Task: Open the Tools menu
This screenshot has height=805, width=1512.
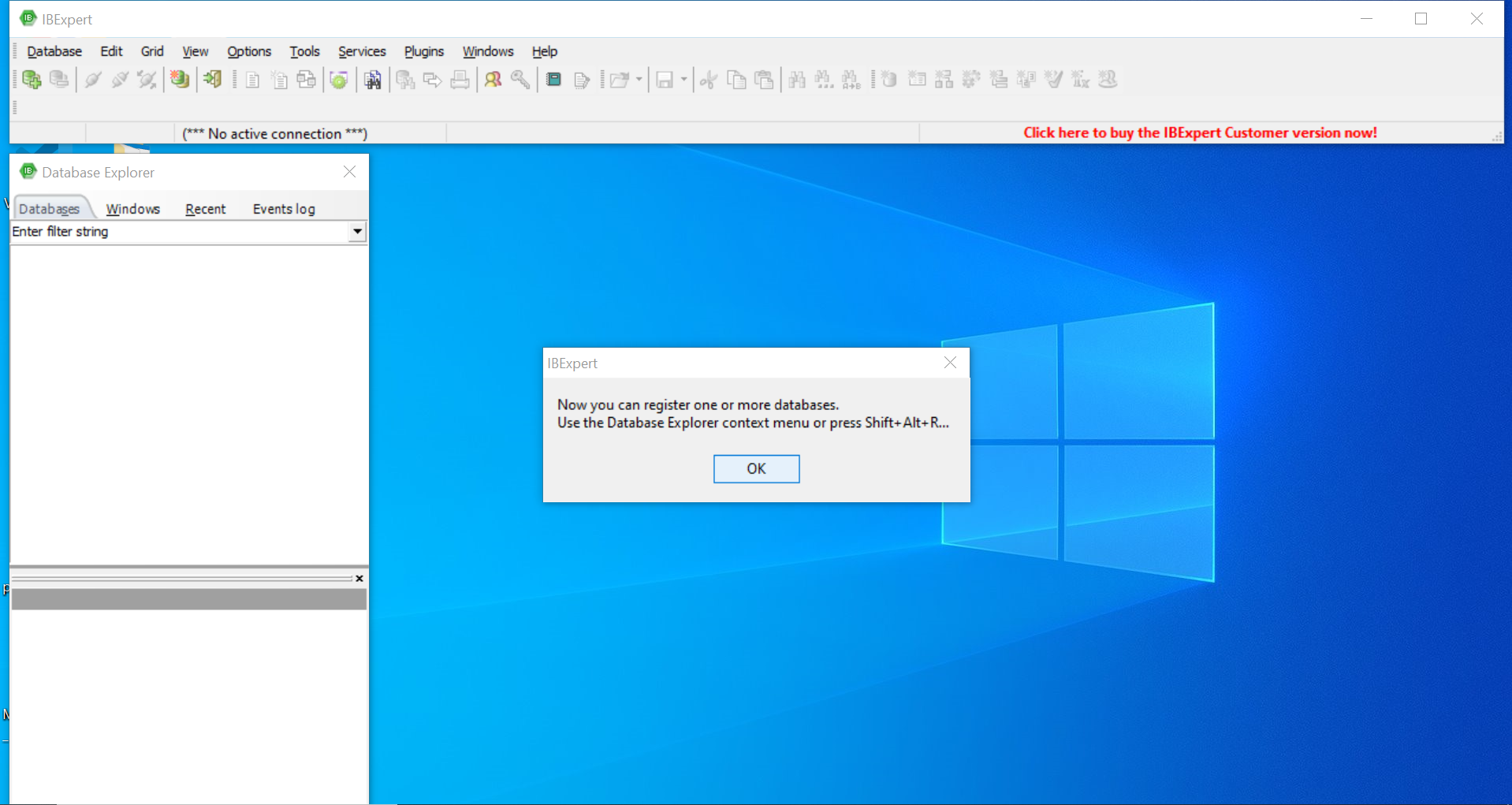Action: [304, 51]
